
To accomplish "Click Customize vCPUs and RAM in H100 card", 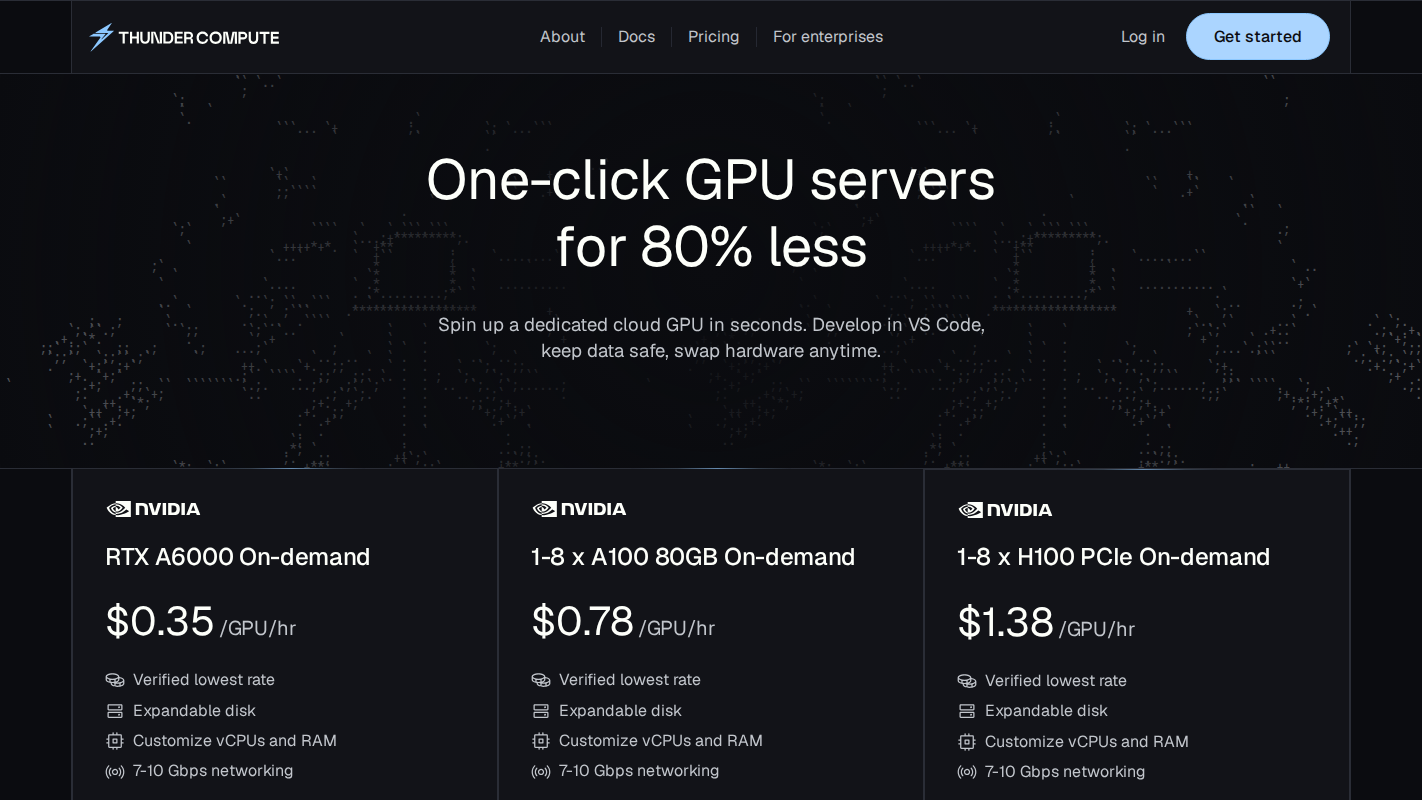I will (1087, 742).
